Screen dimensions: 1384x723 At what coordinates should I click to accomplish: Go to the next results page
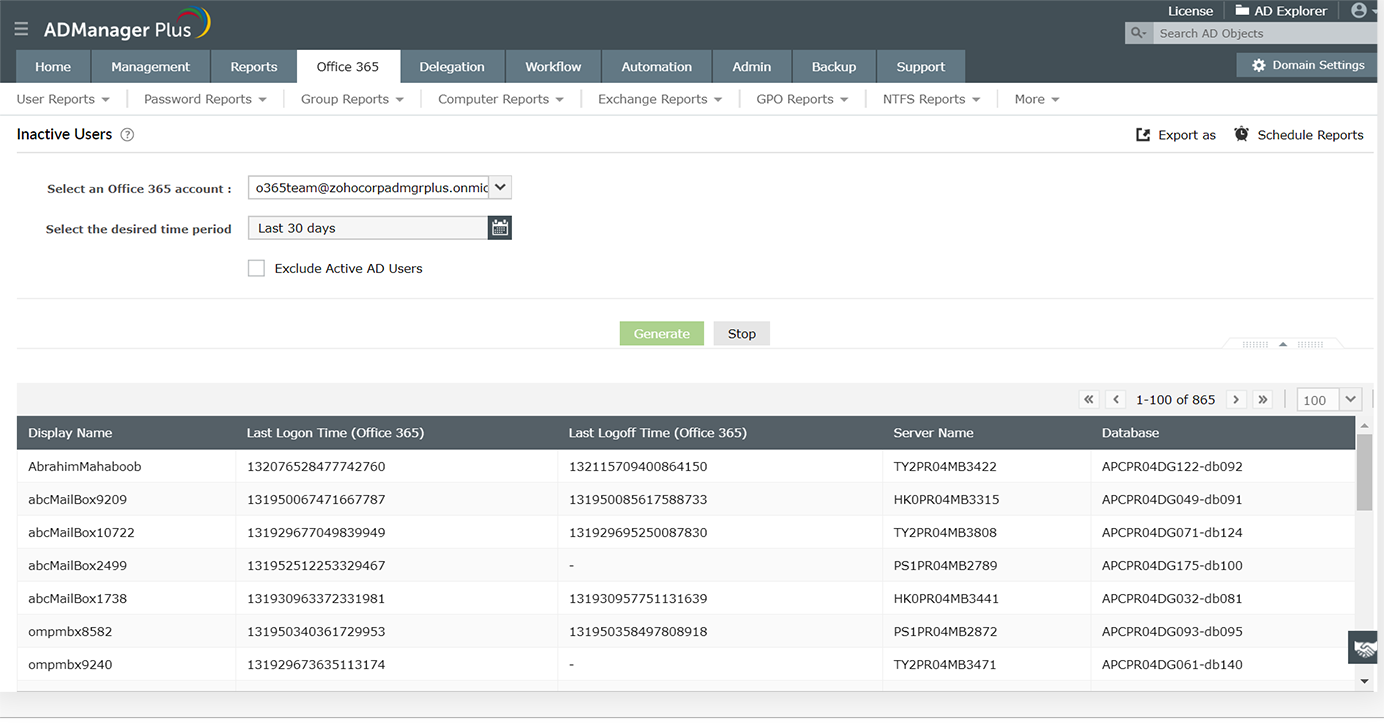(1236, 399)
